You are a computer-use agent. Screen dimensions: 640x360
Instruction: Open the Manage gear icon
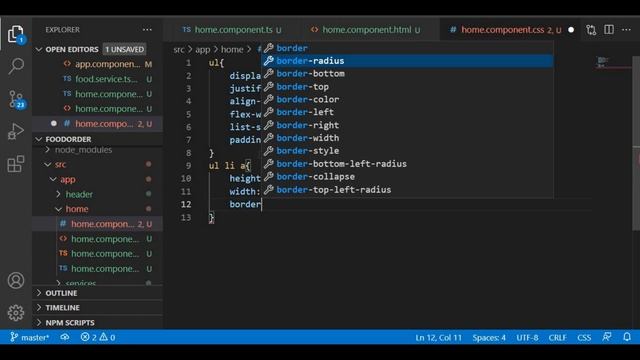(16, 313)
